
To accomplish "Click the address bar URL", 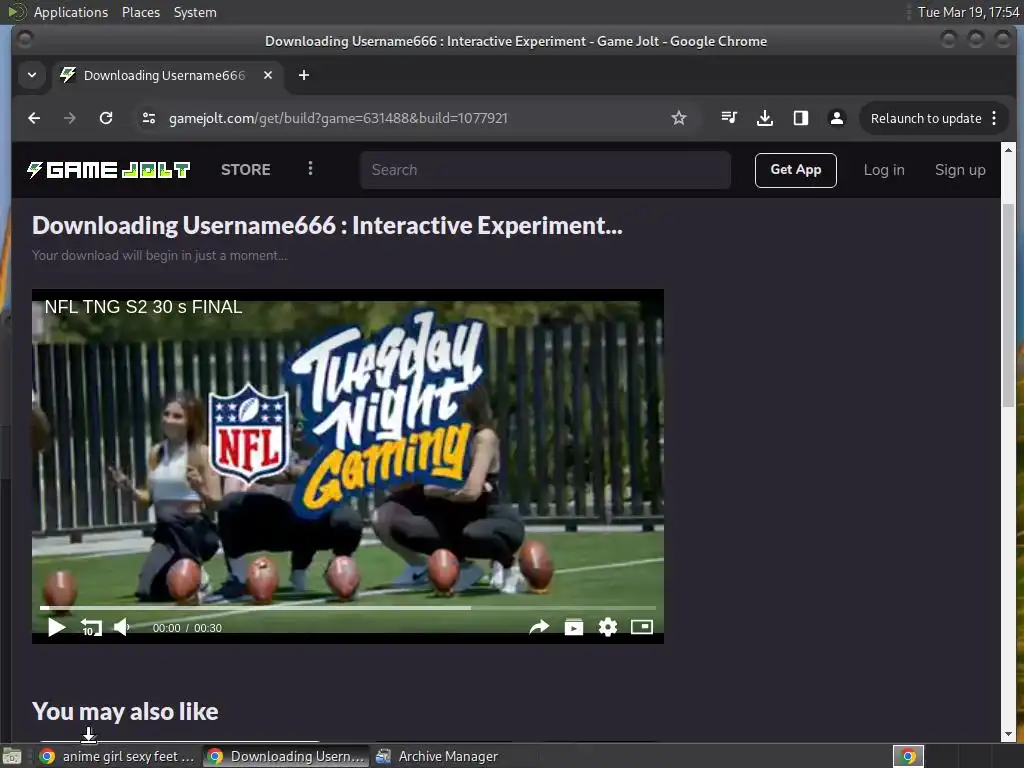I will point(338,118).
